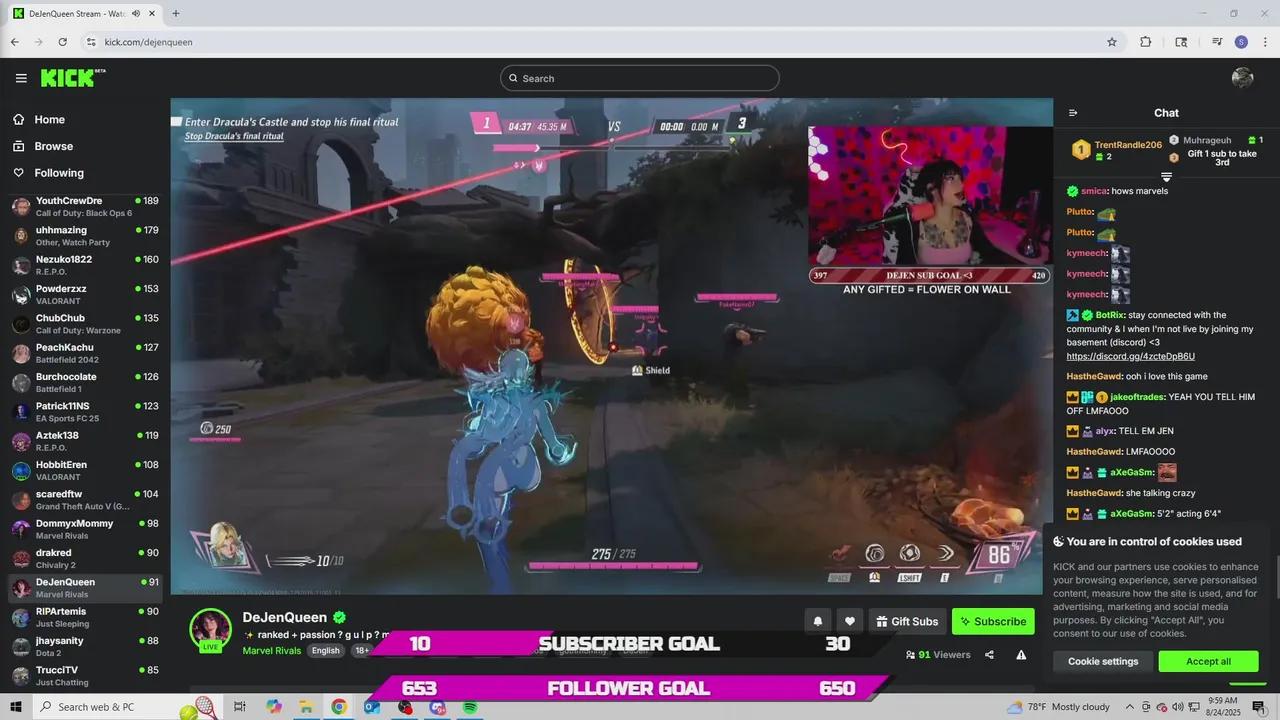Select the DeJenQueen Stream browser tab
Image resolution: width=1280 pixels, height=720 pixels.
point(85,14)
